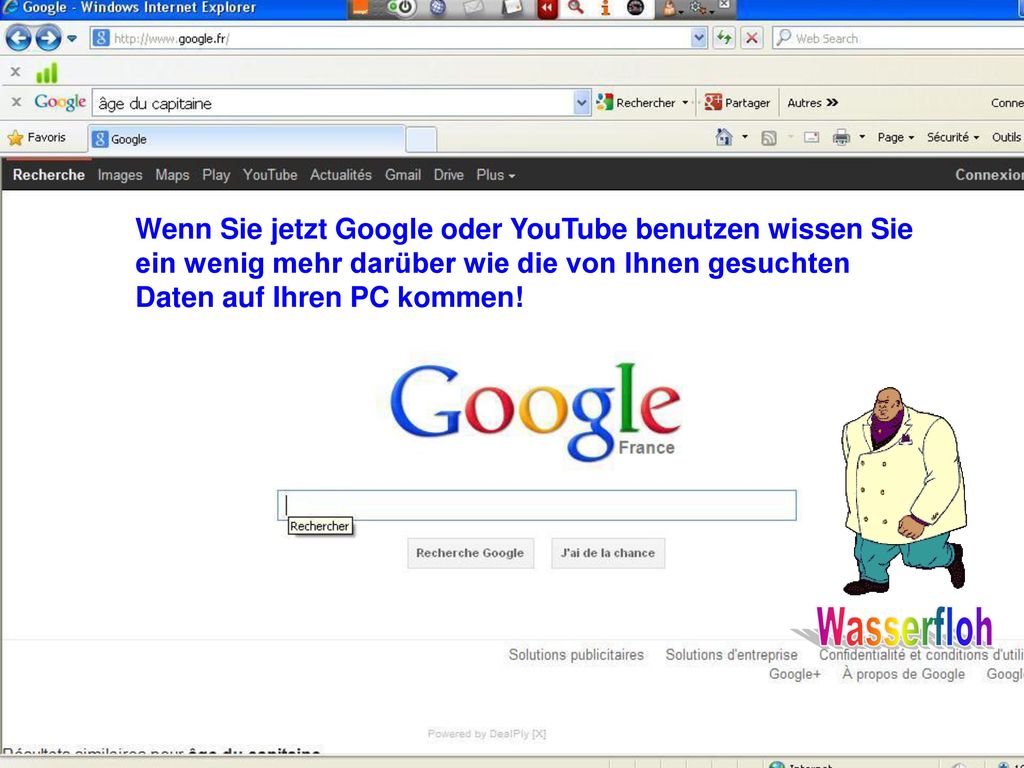Expand the Autres toolbar overflow
This screenshot has width=1024, height=768.
point(812,103)
